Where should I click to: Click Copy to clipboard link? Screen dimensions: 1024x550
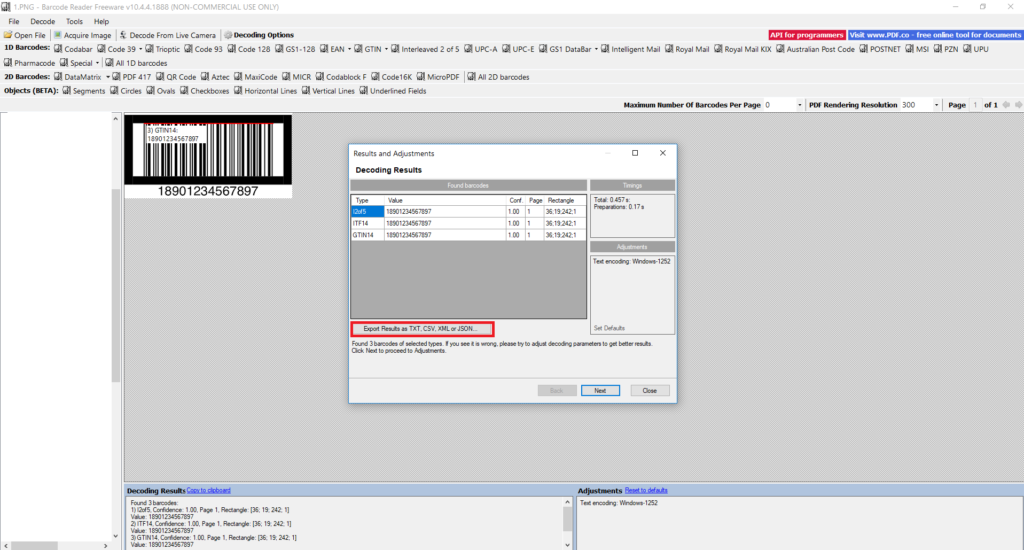pos(208,490)
